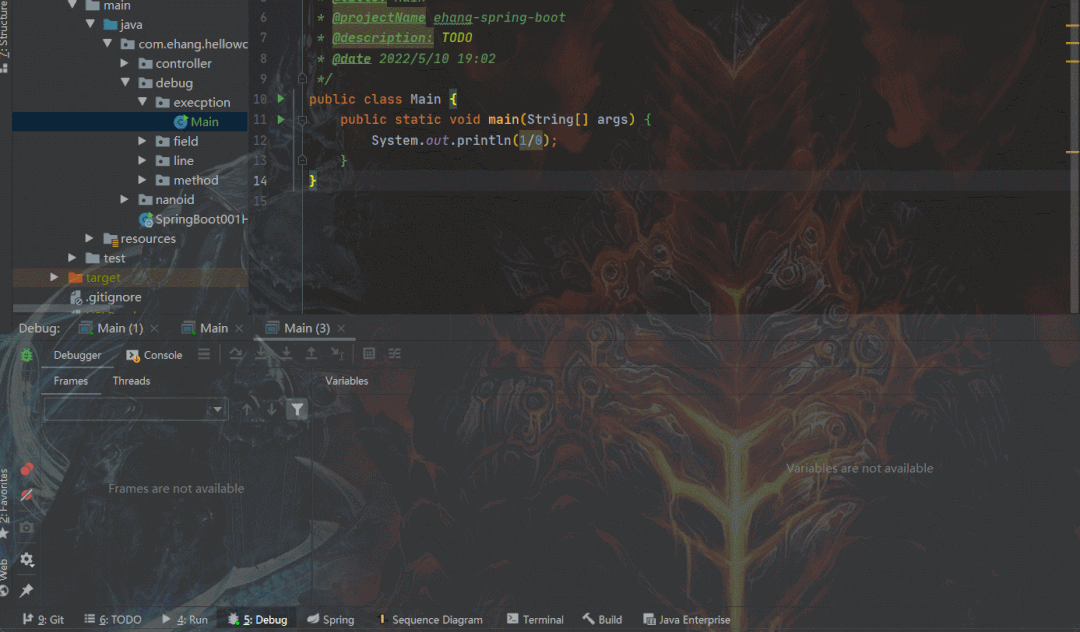Run main method from gutter arrow line 11
This screenshot has height=632, width=1080.
click(281, 119)
